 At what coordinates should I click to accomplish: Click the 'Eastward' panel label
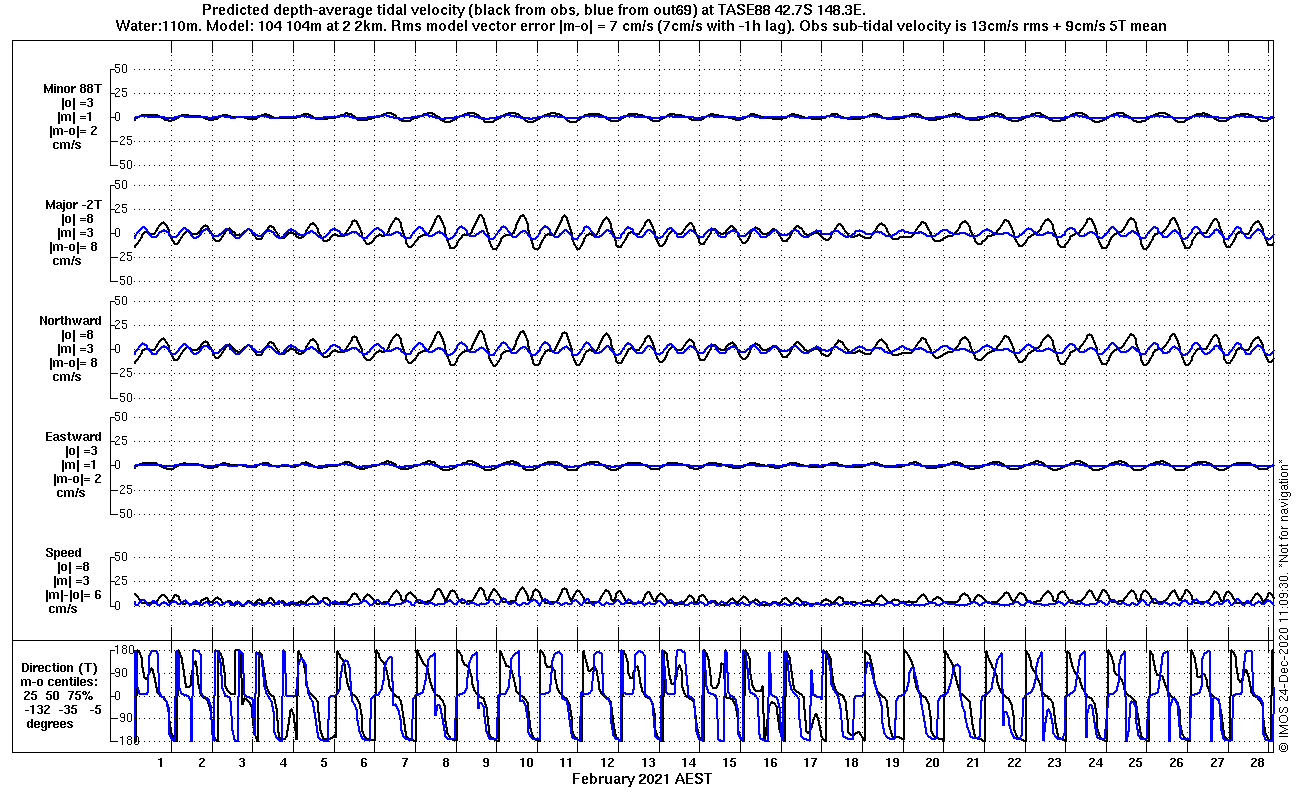tap(73, 437)
